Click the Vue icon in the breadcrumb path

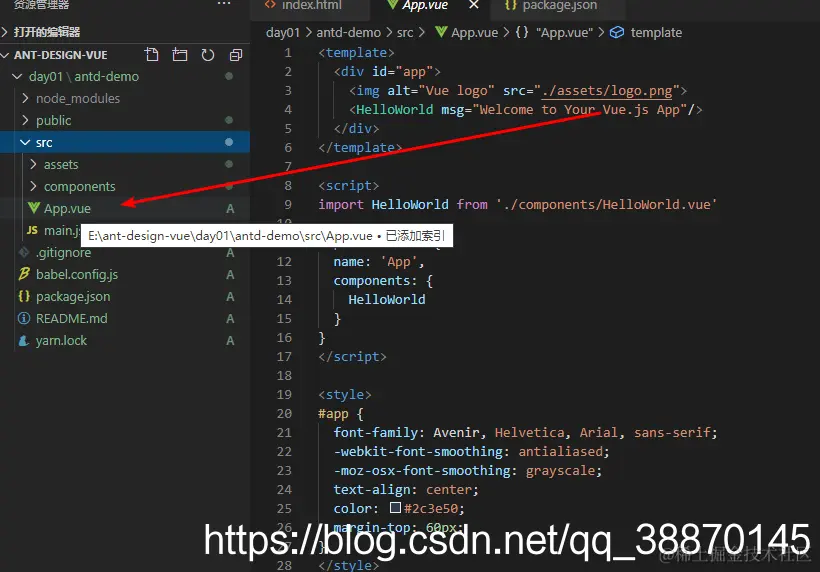[x=441, y=32]
